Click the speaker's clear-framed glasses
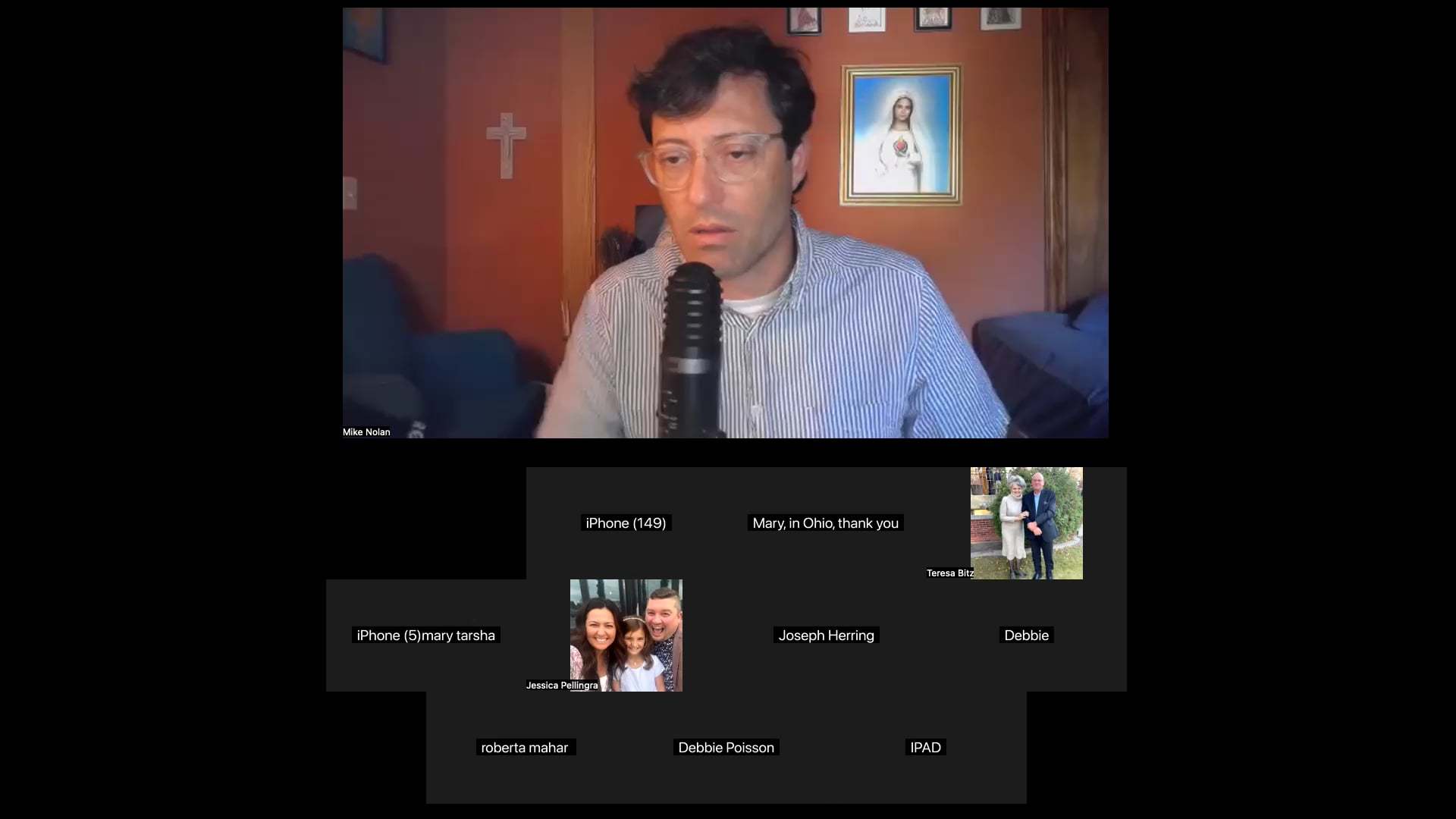Screen dimensions: 1456x819 point(713,161)
